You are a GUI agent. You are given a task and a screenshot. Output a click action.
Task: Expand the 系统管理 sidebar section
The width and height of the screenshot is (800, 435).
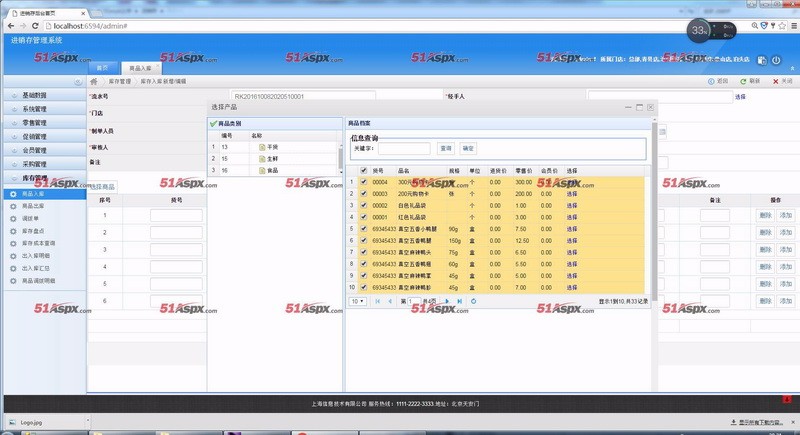click(44, 109)
